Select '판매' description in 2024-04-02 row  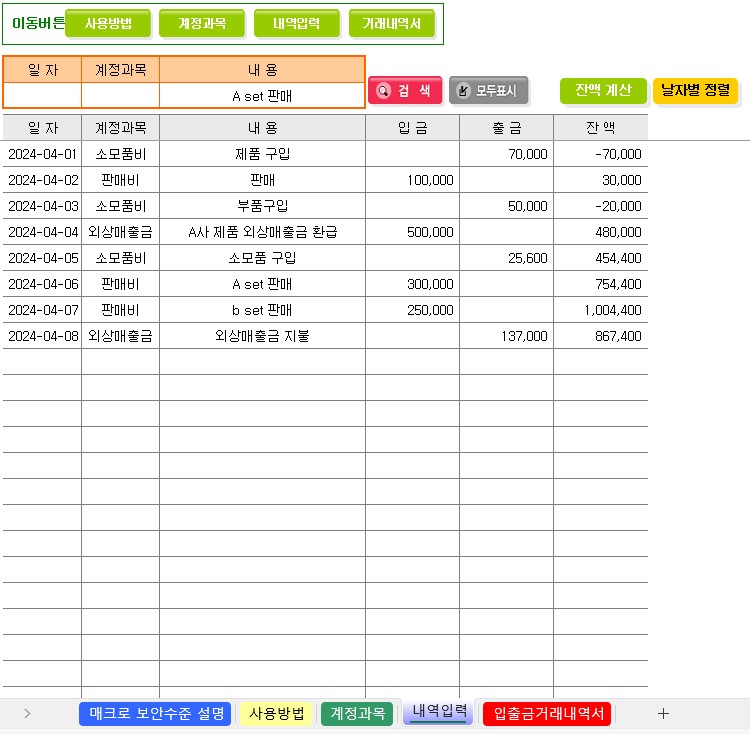(262, 180)
